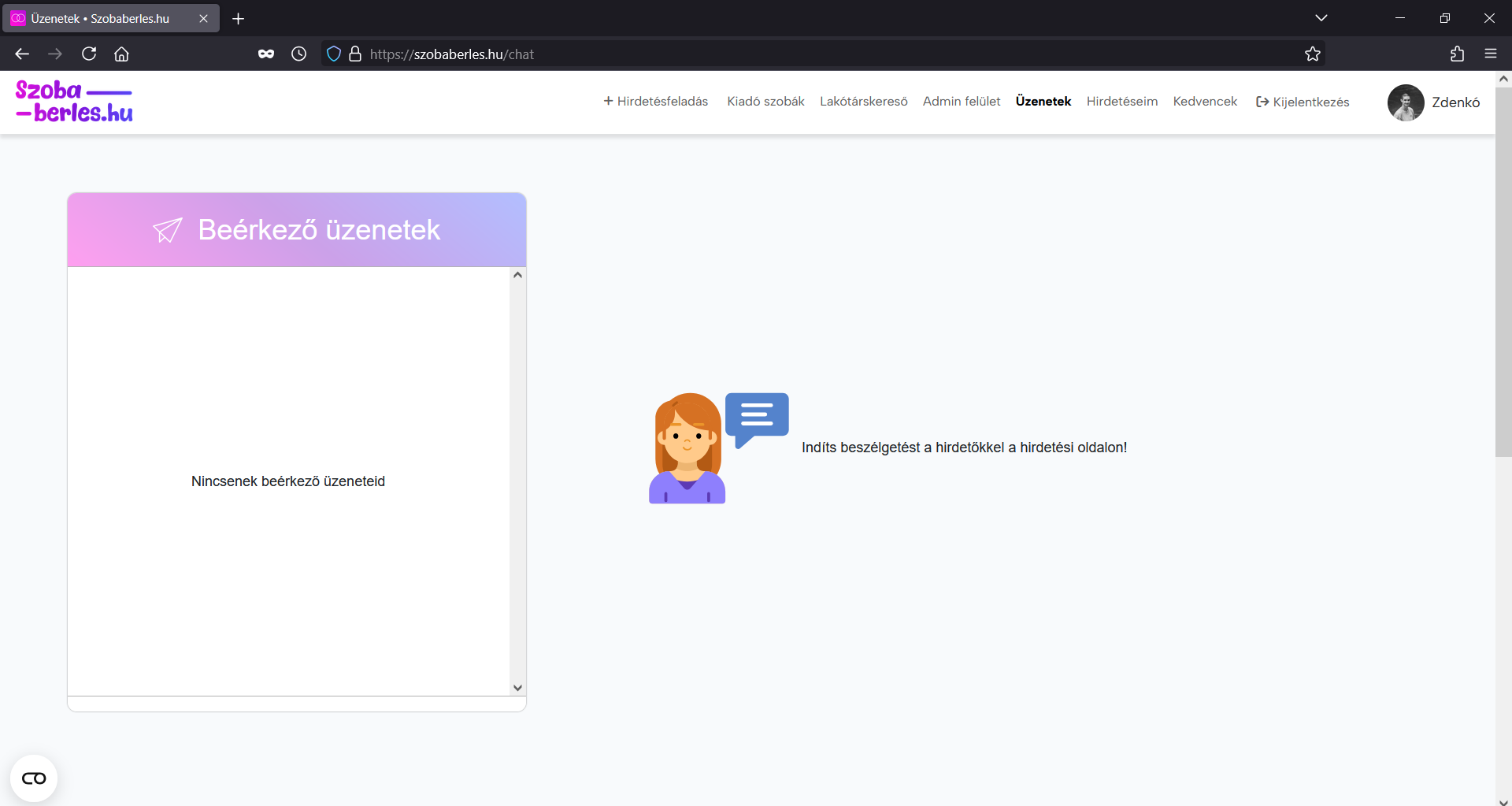Image resolution: width=1512 pixels, height=806 pixels.
Task: Open the round widget in bottom-left corner
Action: click(x=34, y=778)
